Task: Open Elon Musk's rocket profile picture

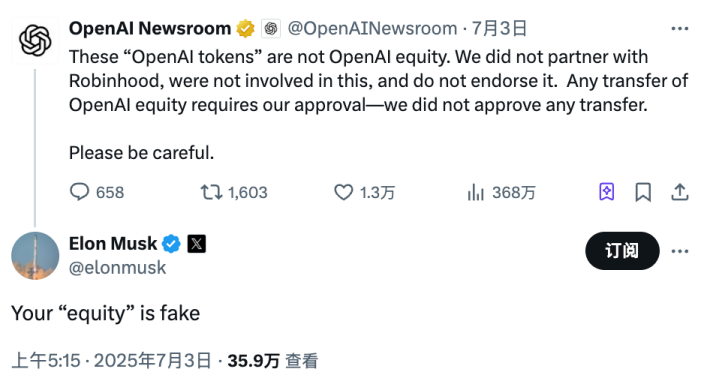Action: coord(35,256)
